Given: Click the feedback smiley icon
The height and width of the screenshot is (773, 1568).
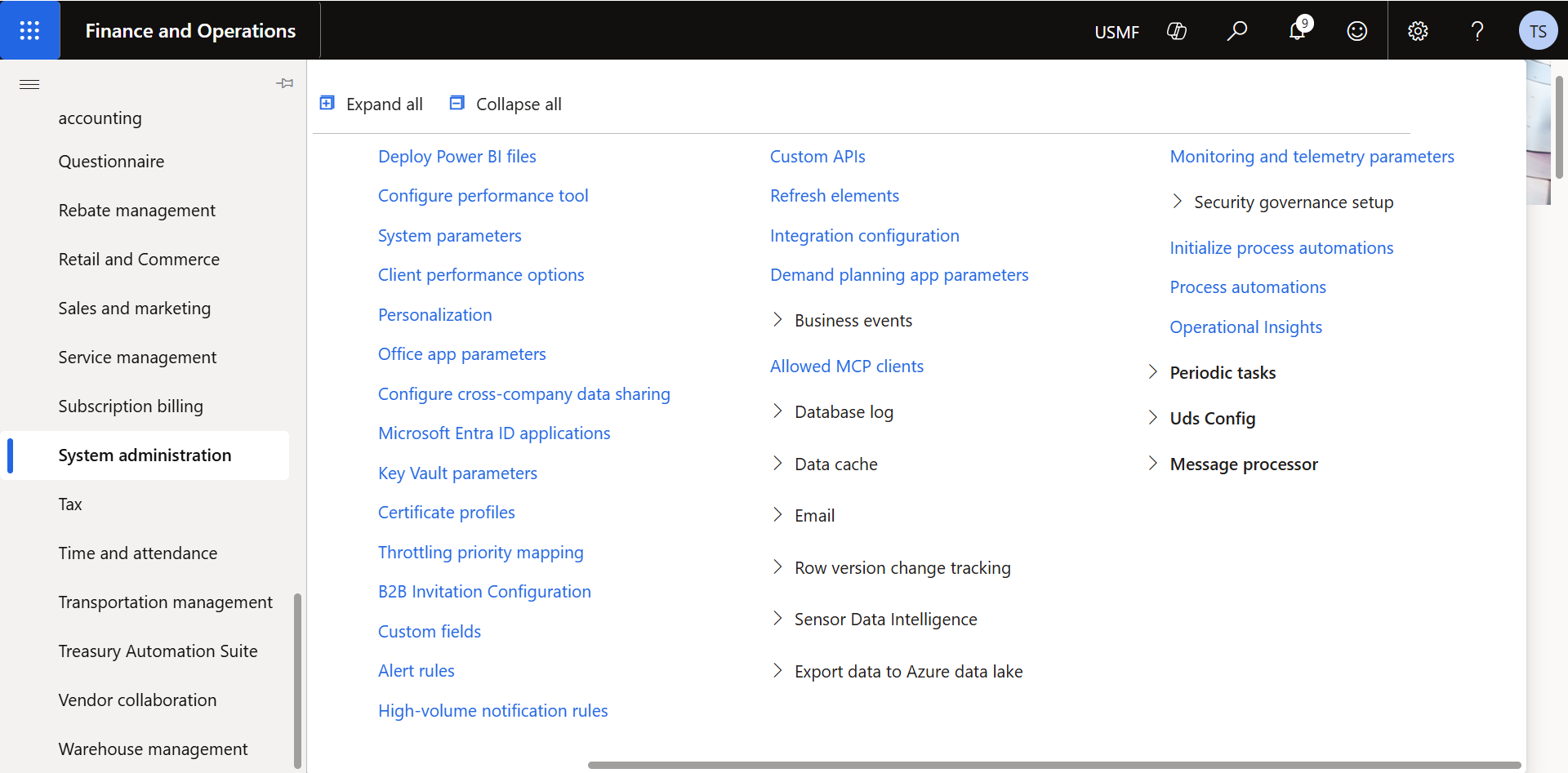Looking at the screenshot, I should [1357, 31].
